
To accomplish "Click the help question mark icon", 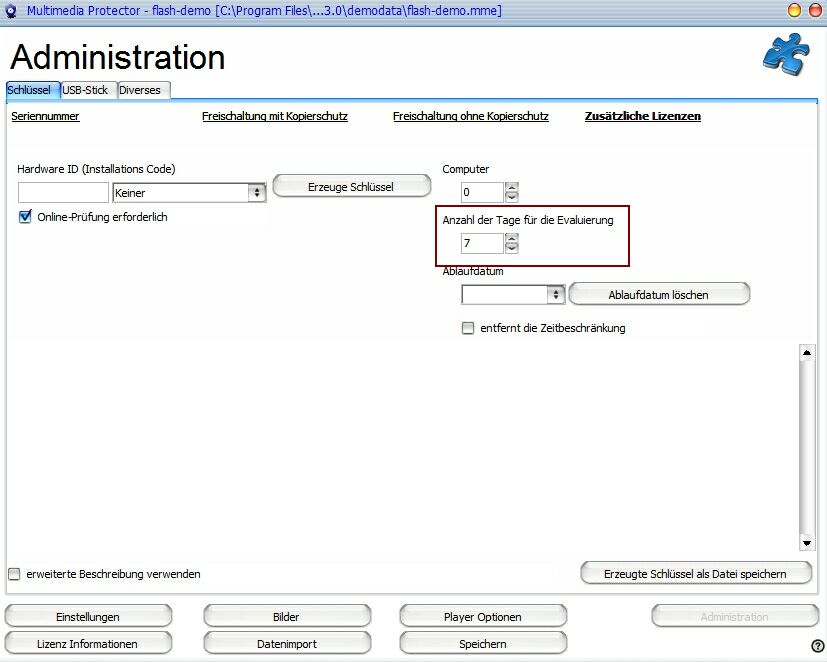I will click(x=817, y=646).
